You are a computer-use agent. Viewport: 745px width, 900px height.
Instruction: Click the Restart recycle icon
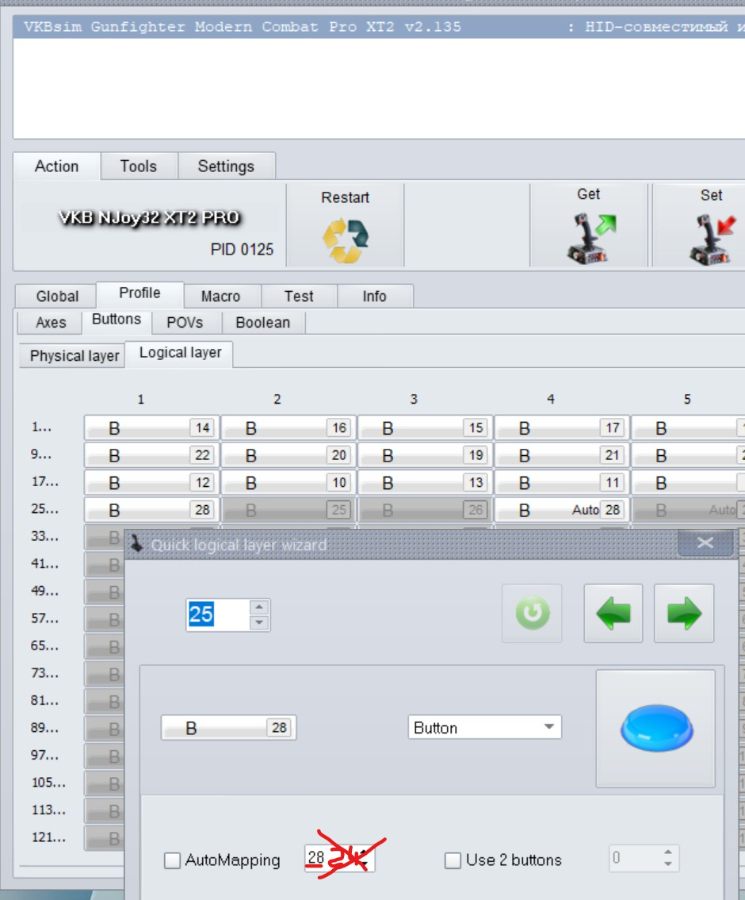pyautogui.click(x=345, y=240)
